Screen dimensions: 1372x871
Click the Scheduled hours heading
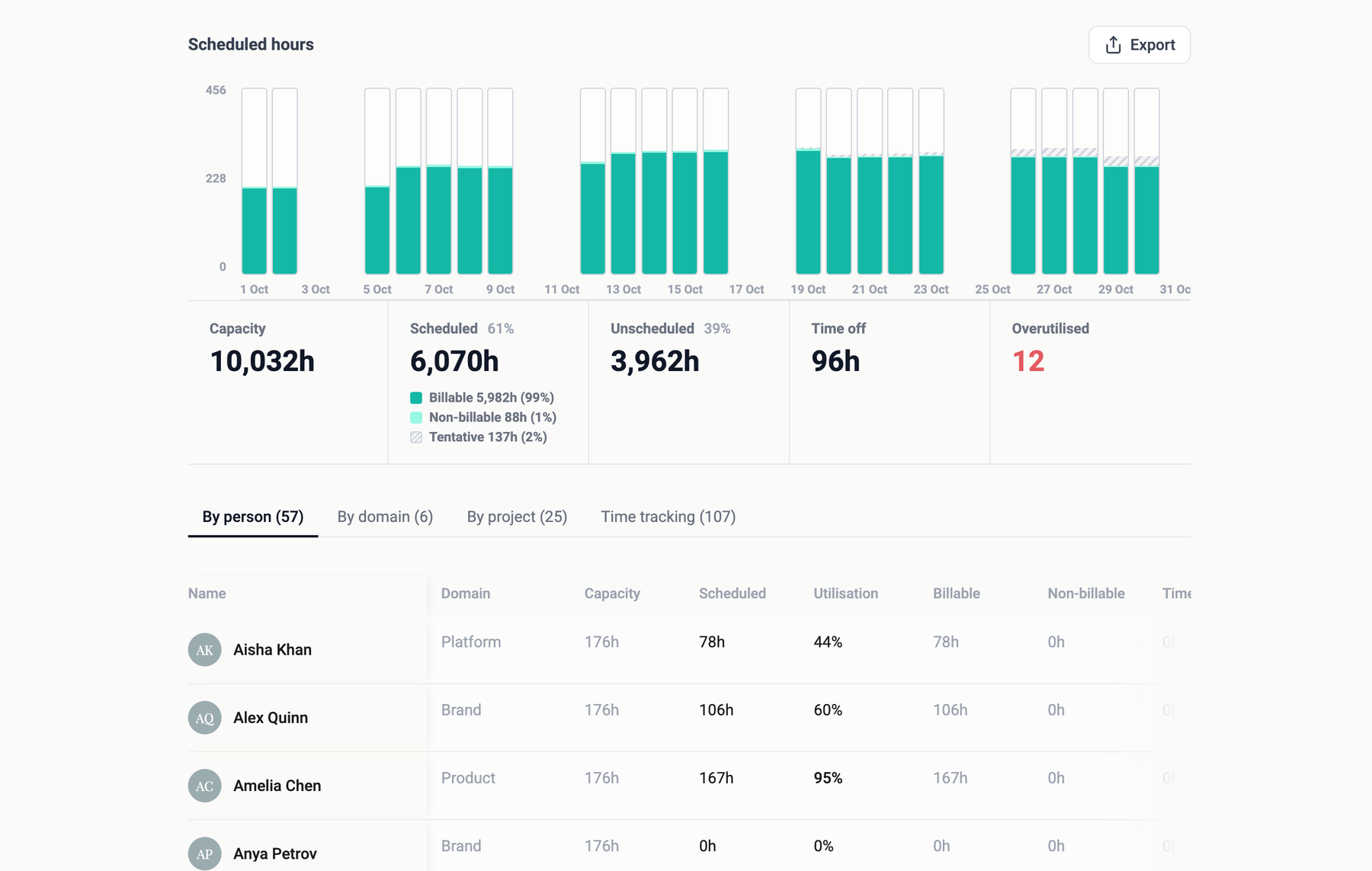click(251, 44)
